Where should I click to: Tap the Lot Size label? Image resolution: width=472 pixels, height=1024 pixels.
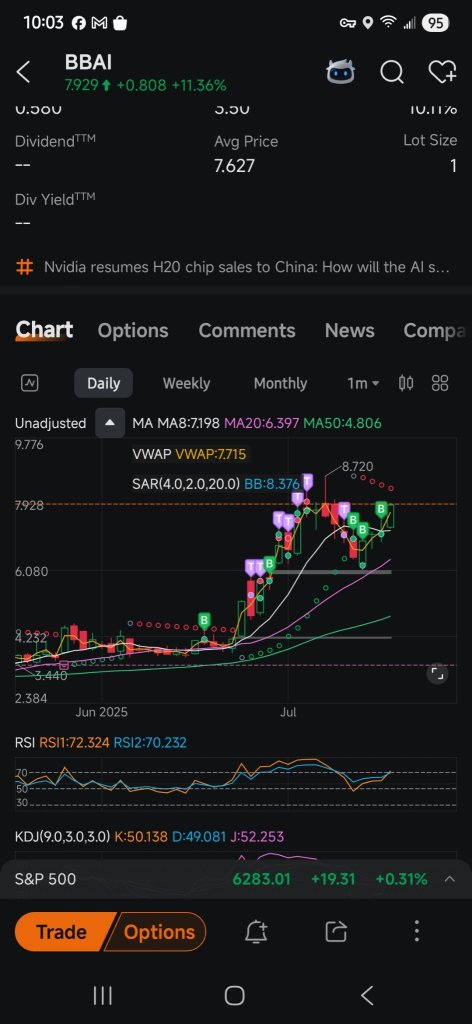(430, 141)
